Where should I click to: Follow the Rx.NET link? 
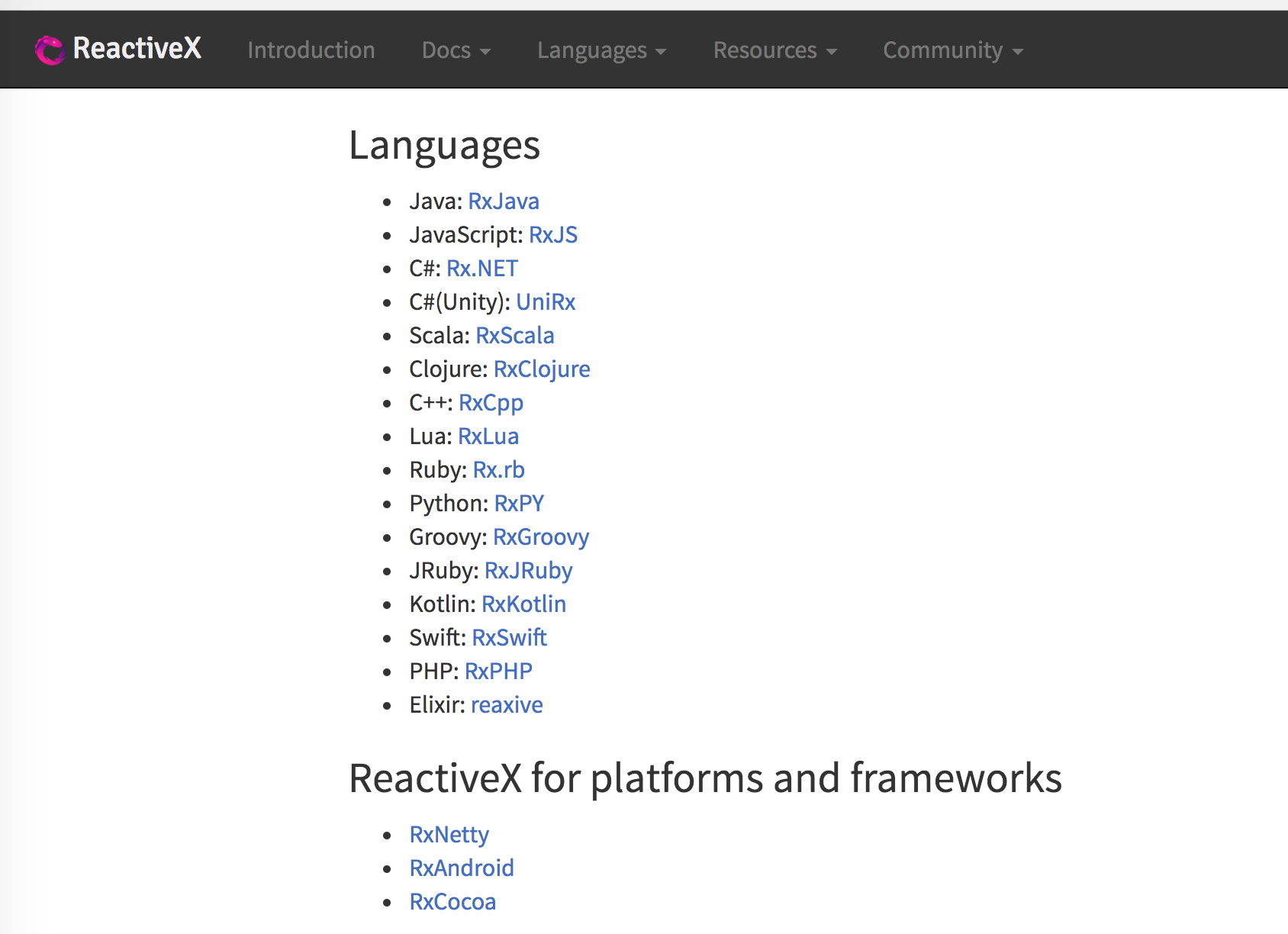pos(482,269)
